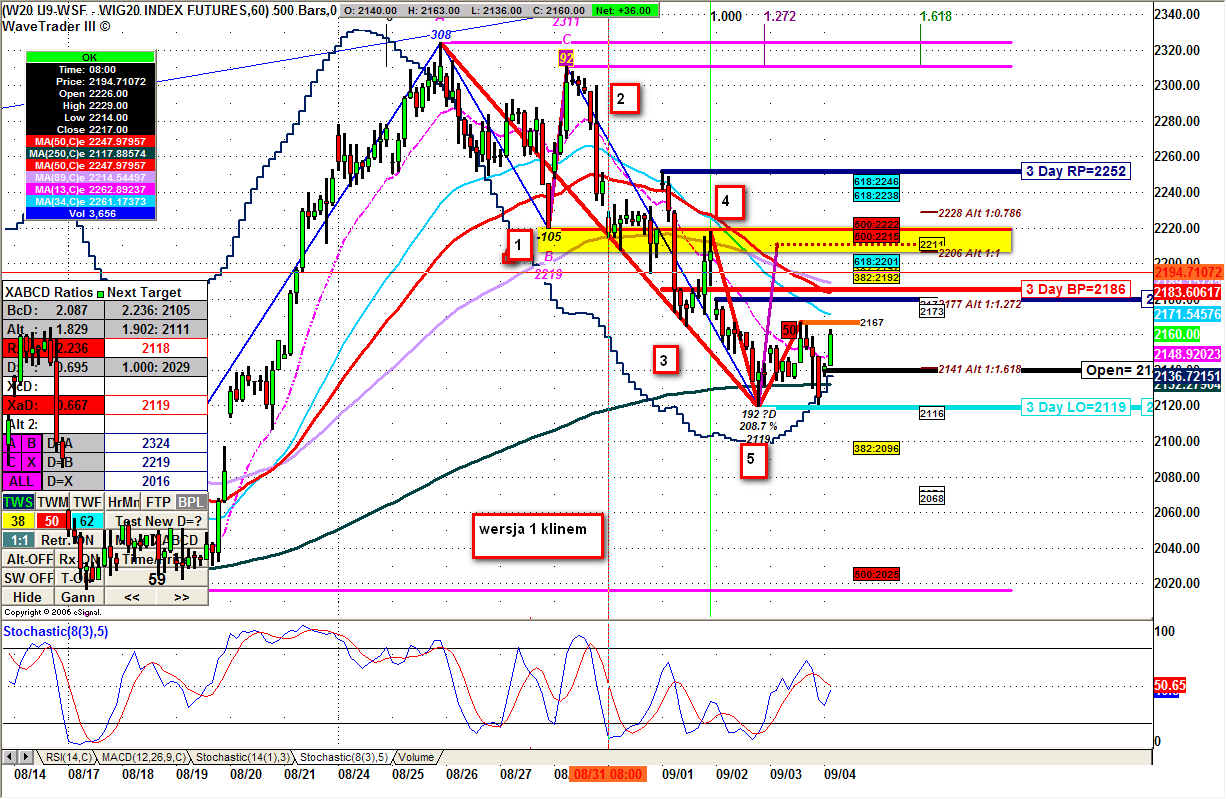
Task: Activate the TWF mode button
Action: pyautogui.click(x=87, y=502)
